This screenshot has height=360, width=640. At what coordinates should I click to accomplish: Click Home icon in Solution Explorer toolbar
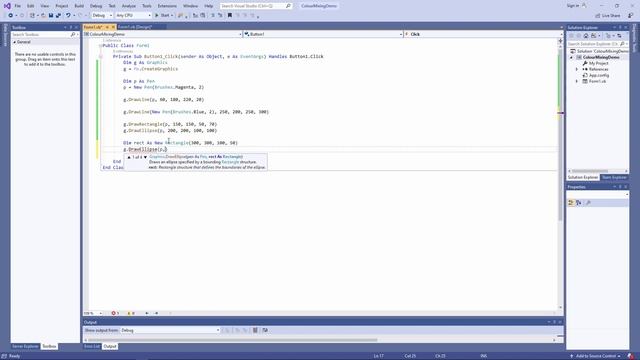pyautogui.click(x=586, y=36)
